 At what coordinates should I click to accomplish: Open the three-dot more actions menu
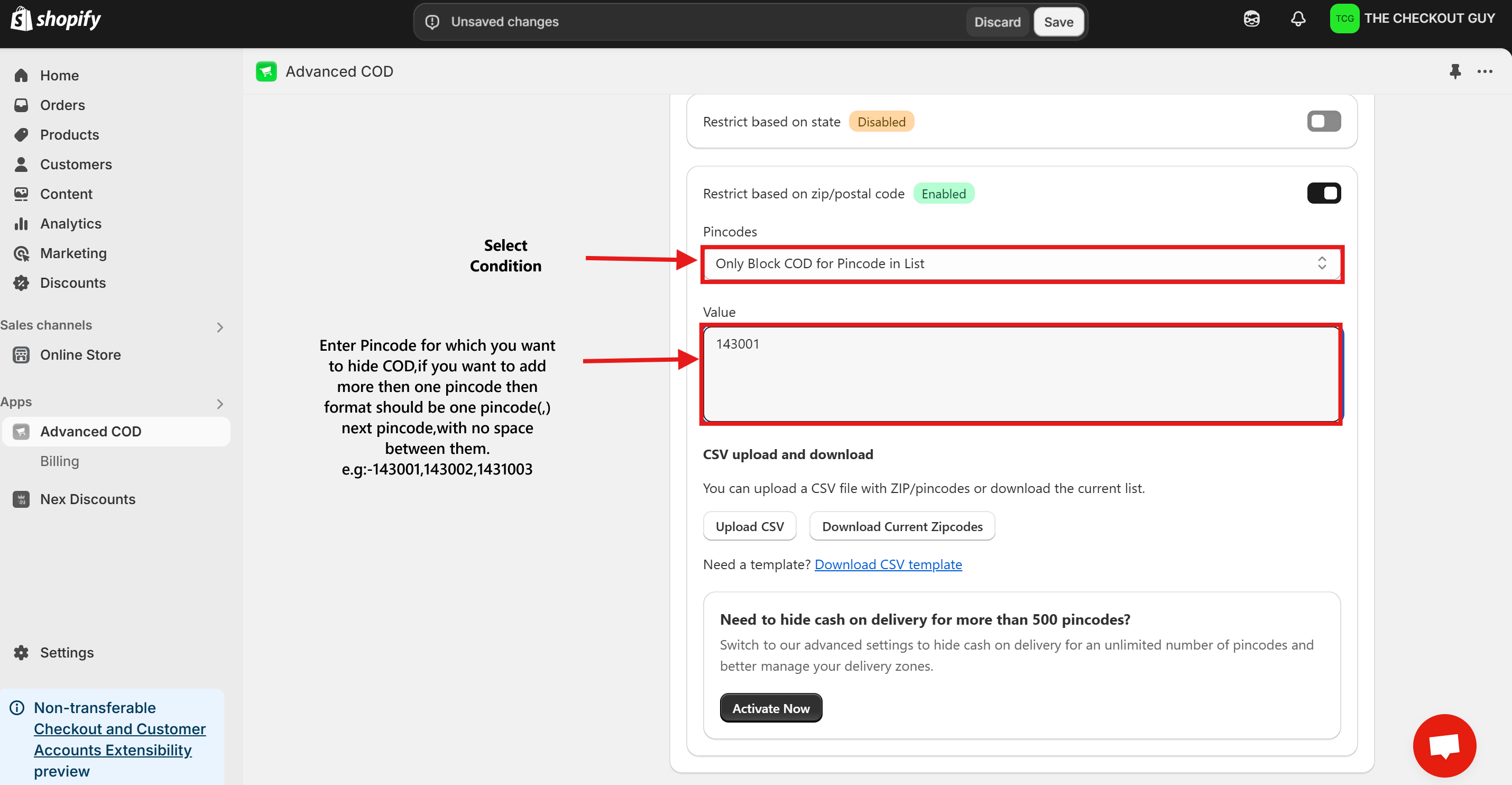(1485, 71)
